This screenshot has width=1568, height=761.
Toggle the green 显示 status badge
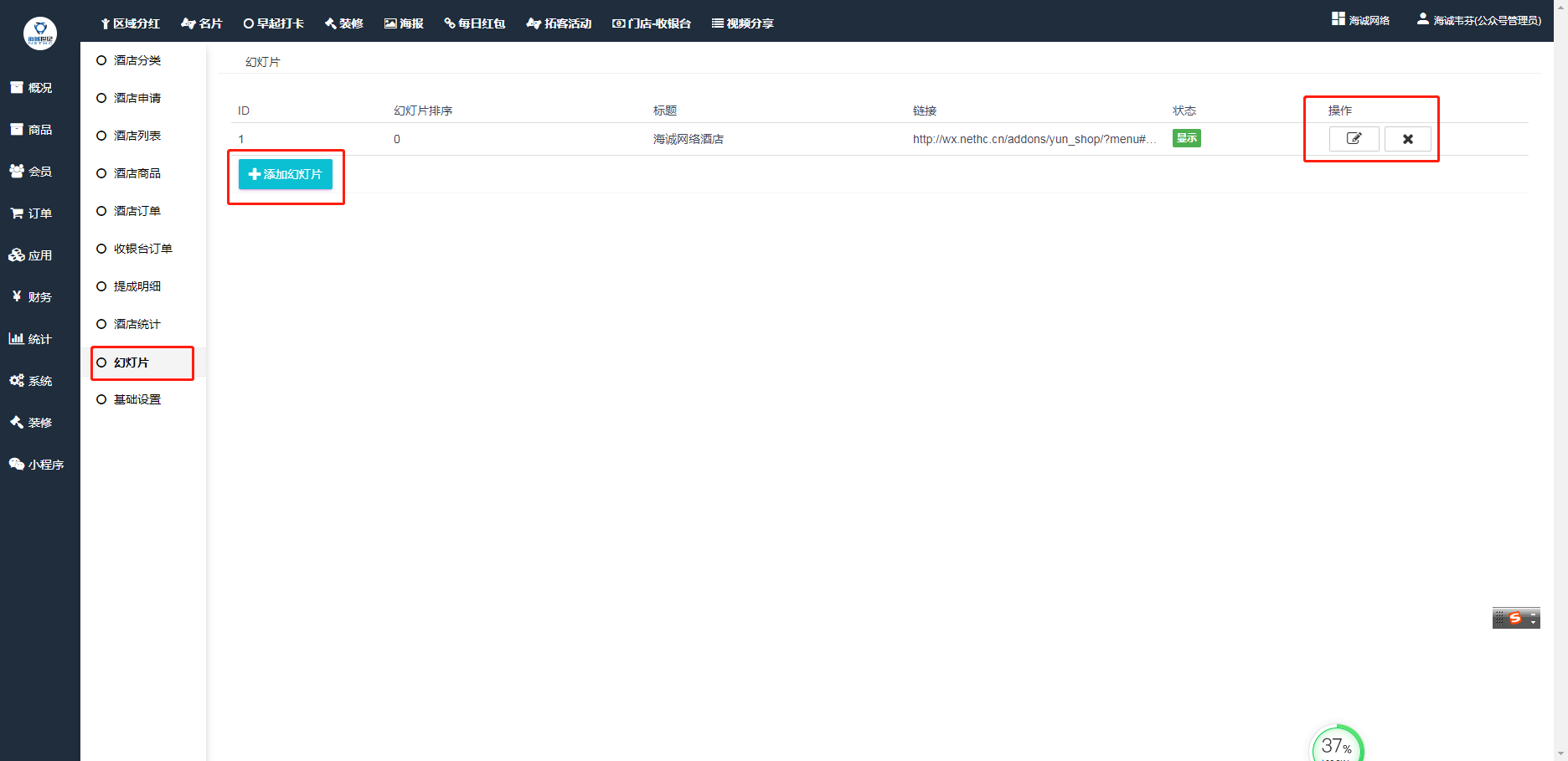coord(1187,138)
